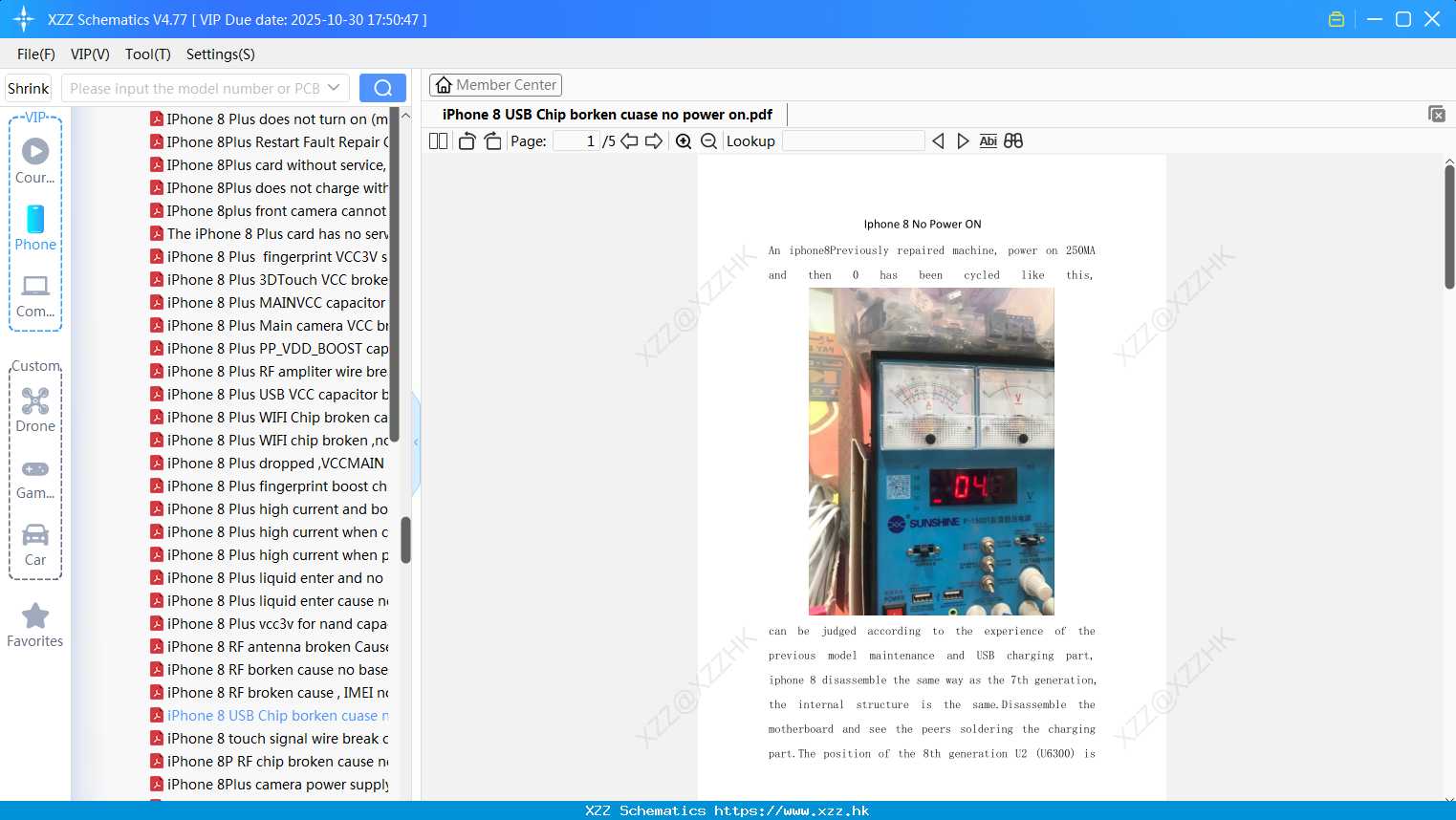
Task: Click the yellow toolbox icon in title bar
Action: tap(1336, 19)
